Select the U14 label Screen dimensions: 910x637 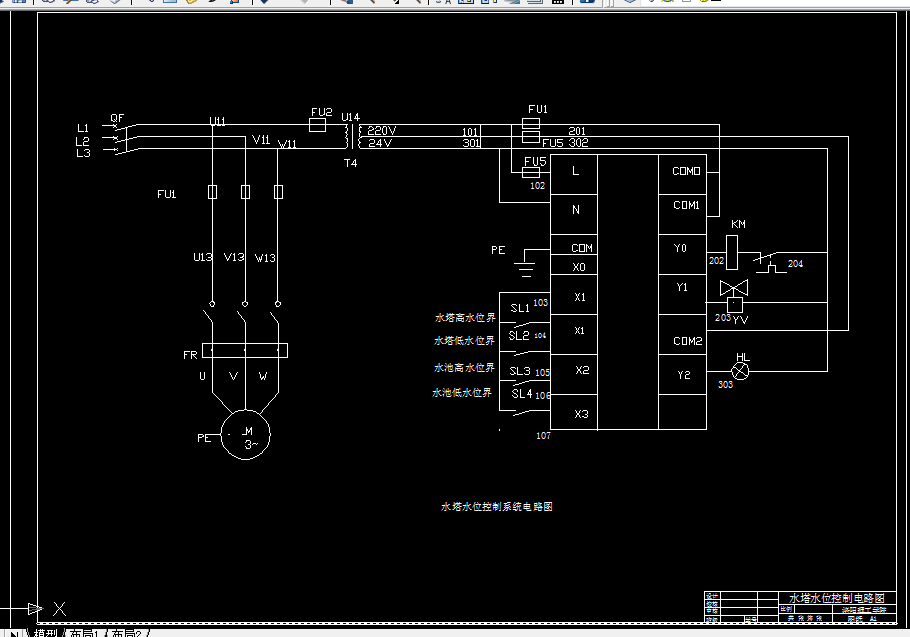point(351,117)
